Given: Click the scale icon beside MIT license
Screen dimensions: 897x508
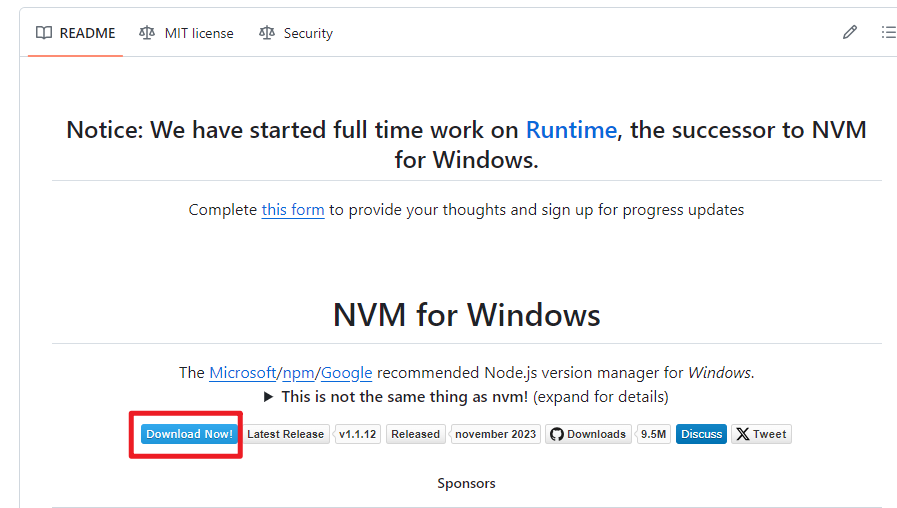Looking at the screenshot, I should (146, 33).
